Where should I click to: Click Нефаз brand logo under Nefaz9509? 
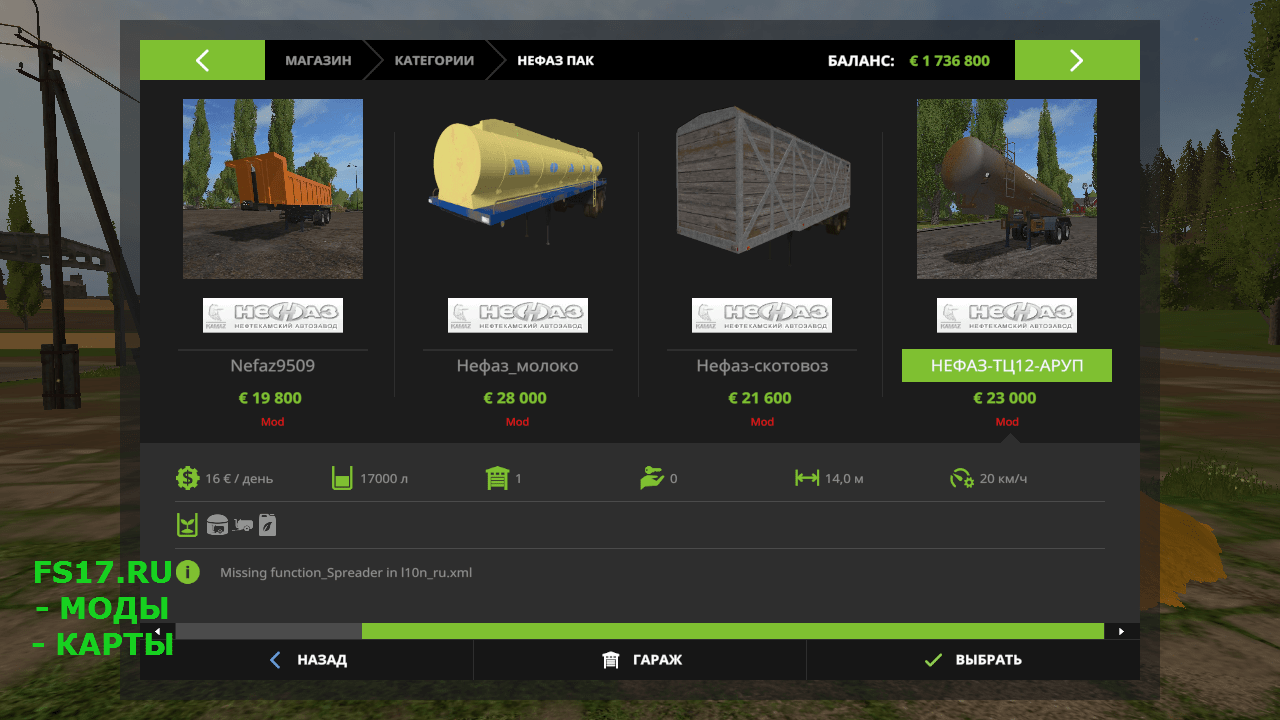point(273,315)
